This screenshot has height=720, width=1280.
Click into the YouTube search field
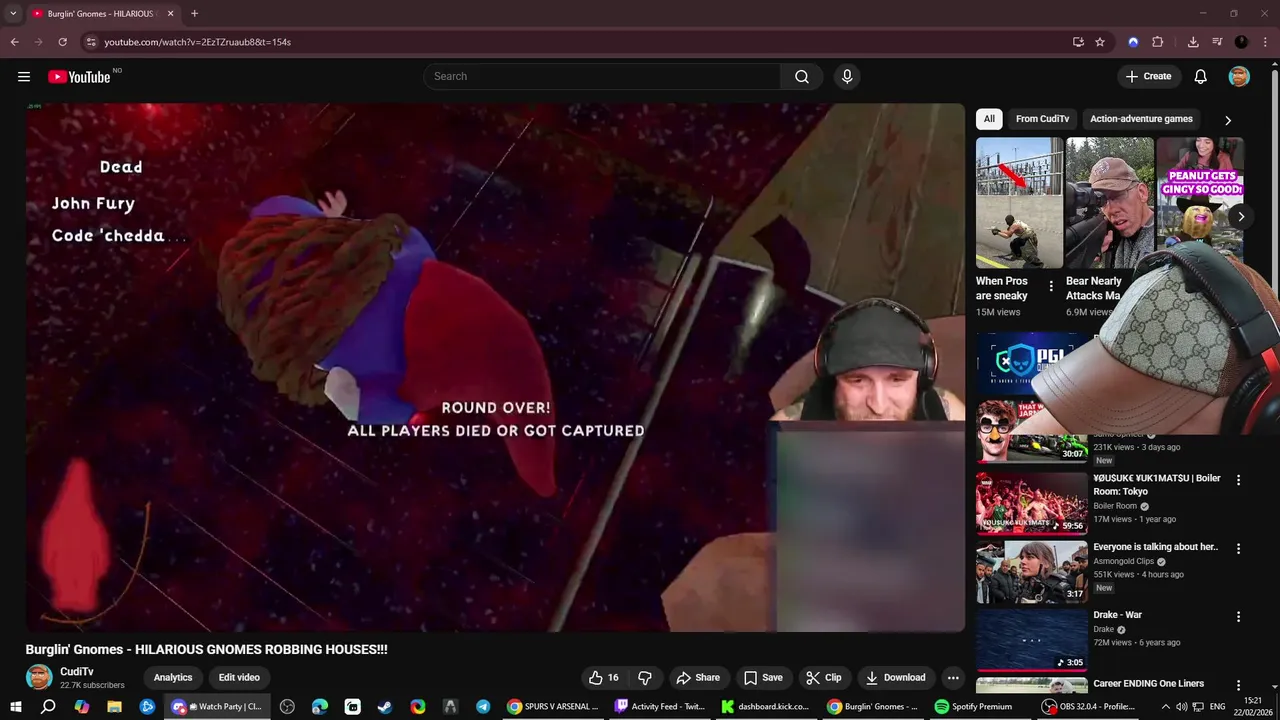(602, 77)
